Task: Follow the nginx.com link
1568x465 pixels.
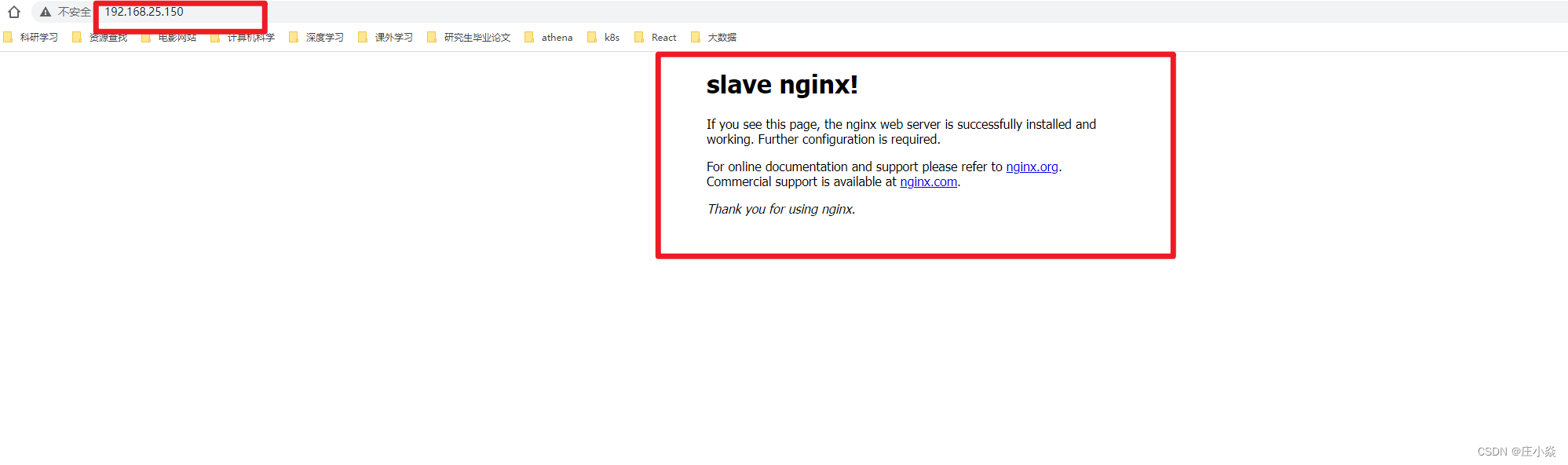Action: click(x=928, y=181)
